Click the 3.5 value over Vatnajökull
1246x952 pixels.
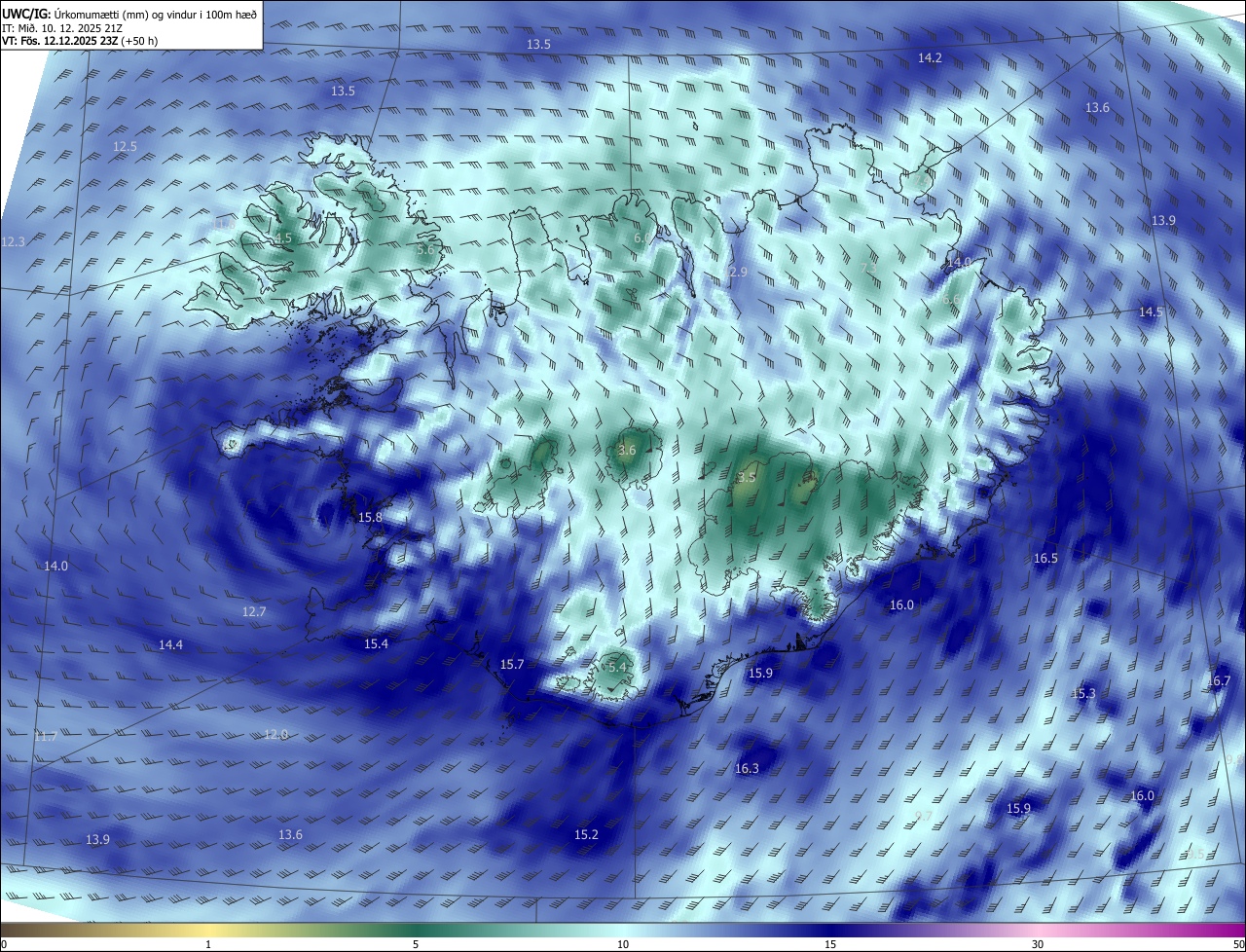point(747,477)
